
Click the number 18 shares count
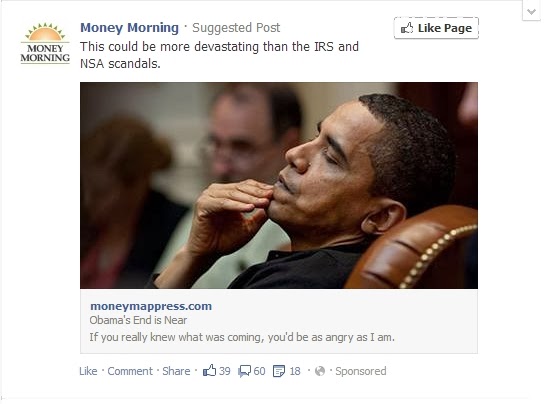[295, 371]
